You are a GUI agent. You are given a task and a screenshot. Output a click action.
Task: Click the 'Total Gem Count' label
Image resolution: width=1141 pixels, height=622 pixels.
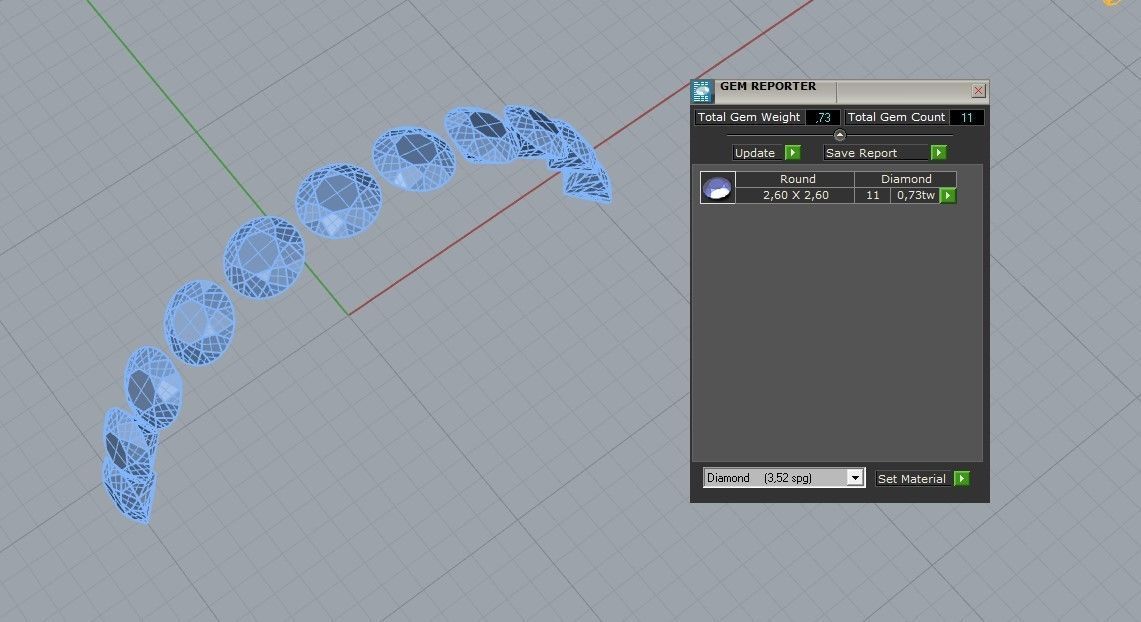[x=896, y=117]
